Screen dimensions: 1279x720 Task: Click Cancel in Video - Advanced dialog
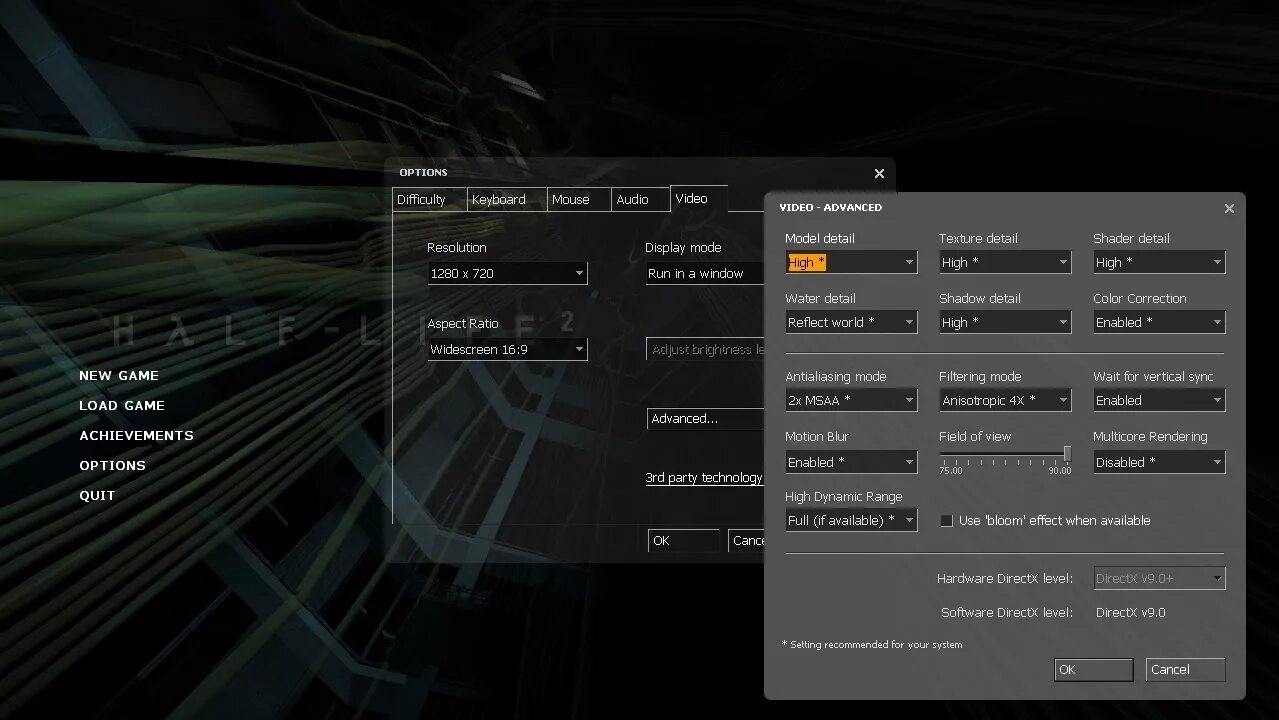[1186, 670]
